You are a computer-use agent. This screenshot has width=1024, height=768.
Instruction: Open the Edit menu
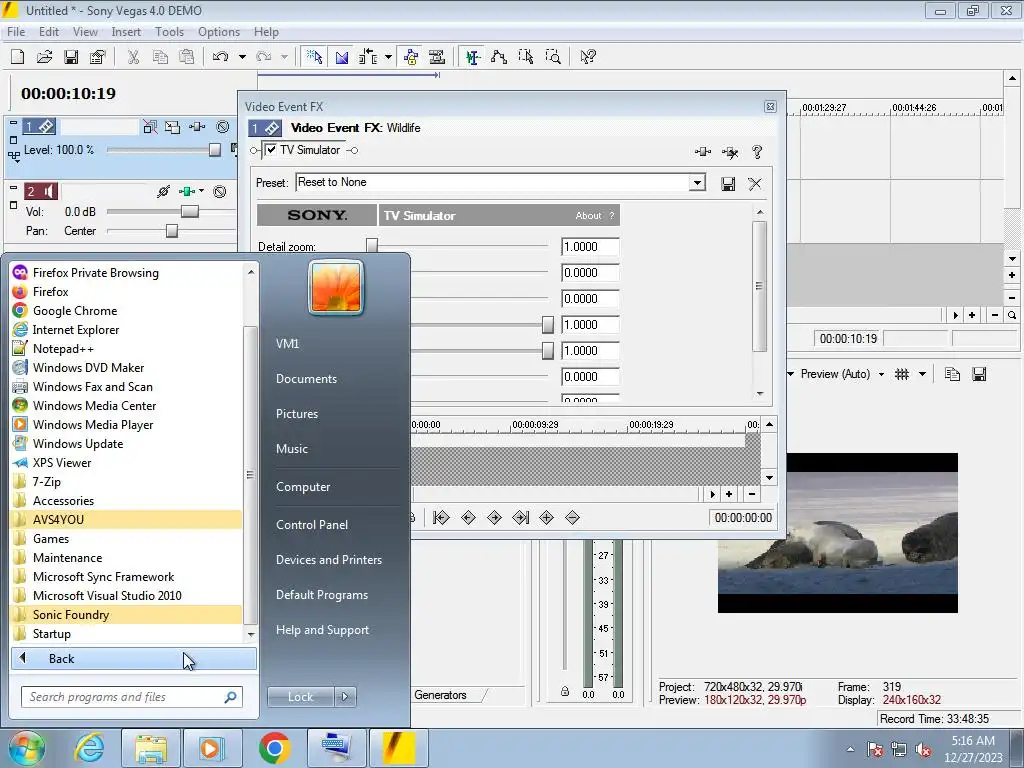[49, 31]
